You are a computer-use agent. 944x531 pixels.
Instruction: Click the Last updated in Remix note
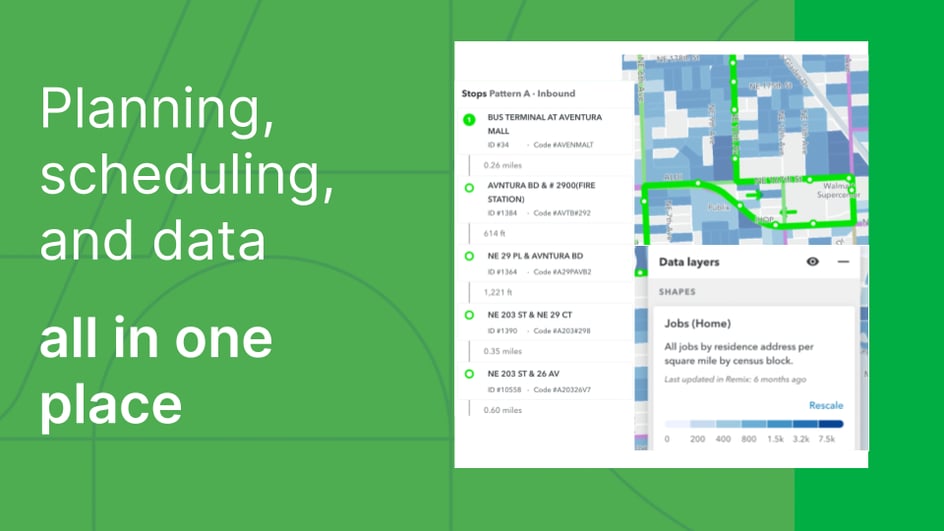point(734,379)
